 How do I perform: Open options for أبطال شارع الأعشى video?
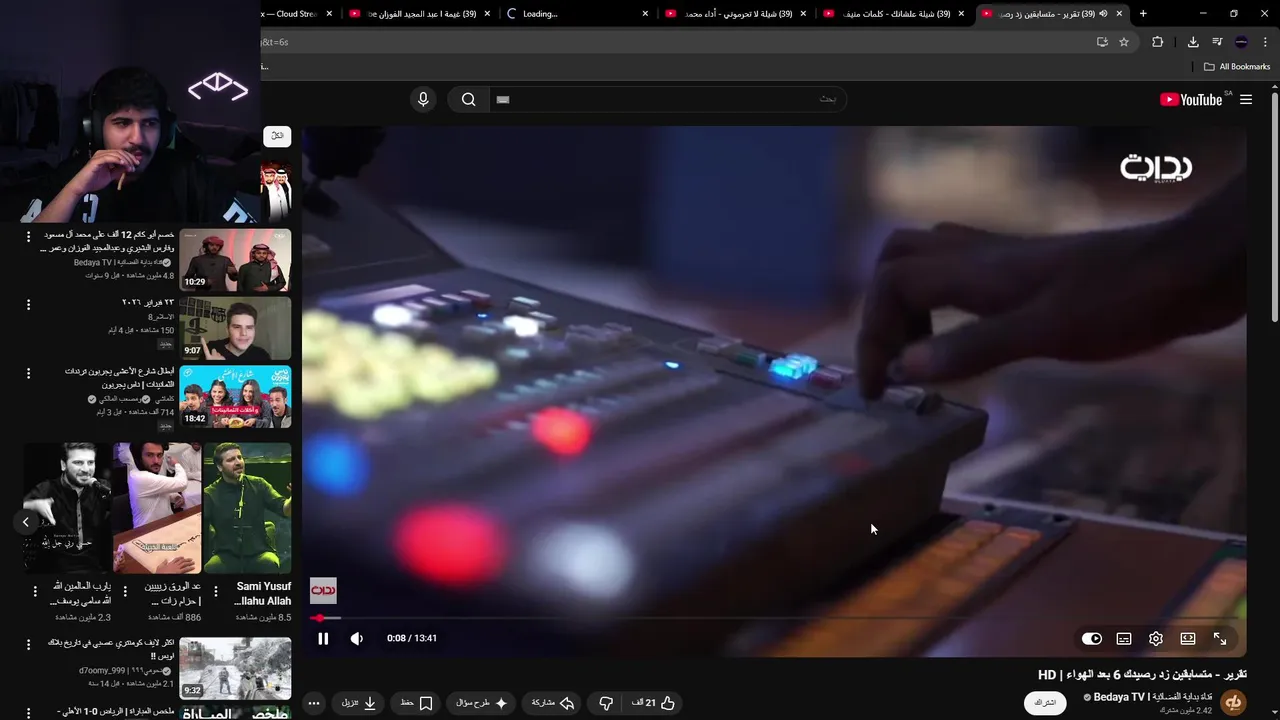[x=28, y=373]
